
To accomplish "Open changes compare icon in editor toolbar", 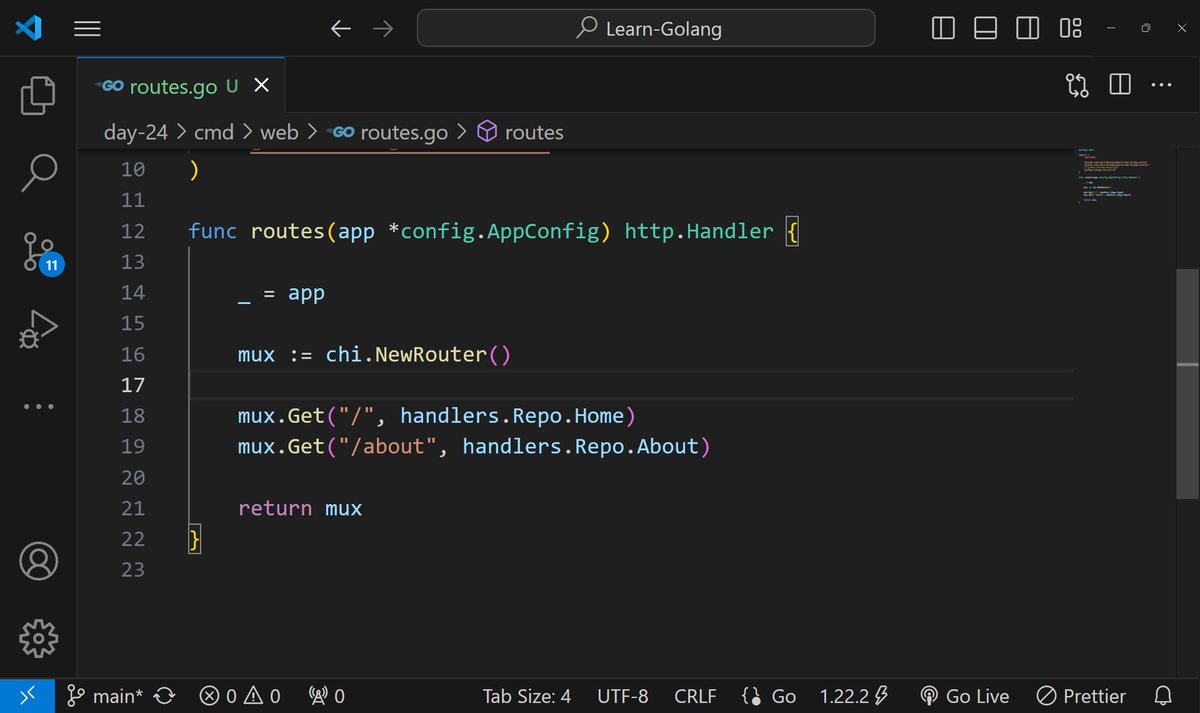I will tap(1077, 86).
